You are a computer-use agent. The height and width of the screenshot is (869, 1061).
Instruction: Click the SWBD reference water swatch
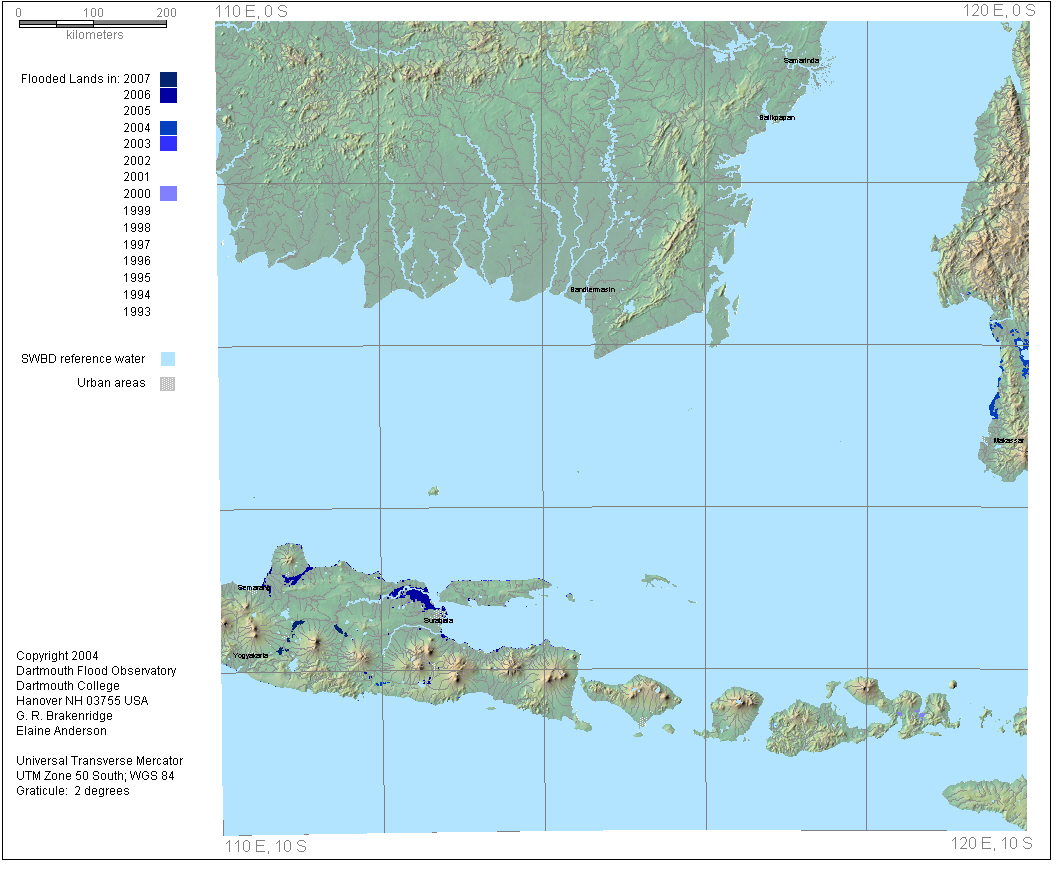click(168, 359)
